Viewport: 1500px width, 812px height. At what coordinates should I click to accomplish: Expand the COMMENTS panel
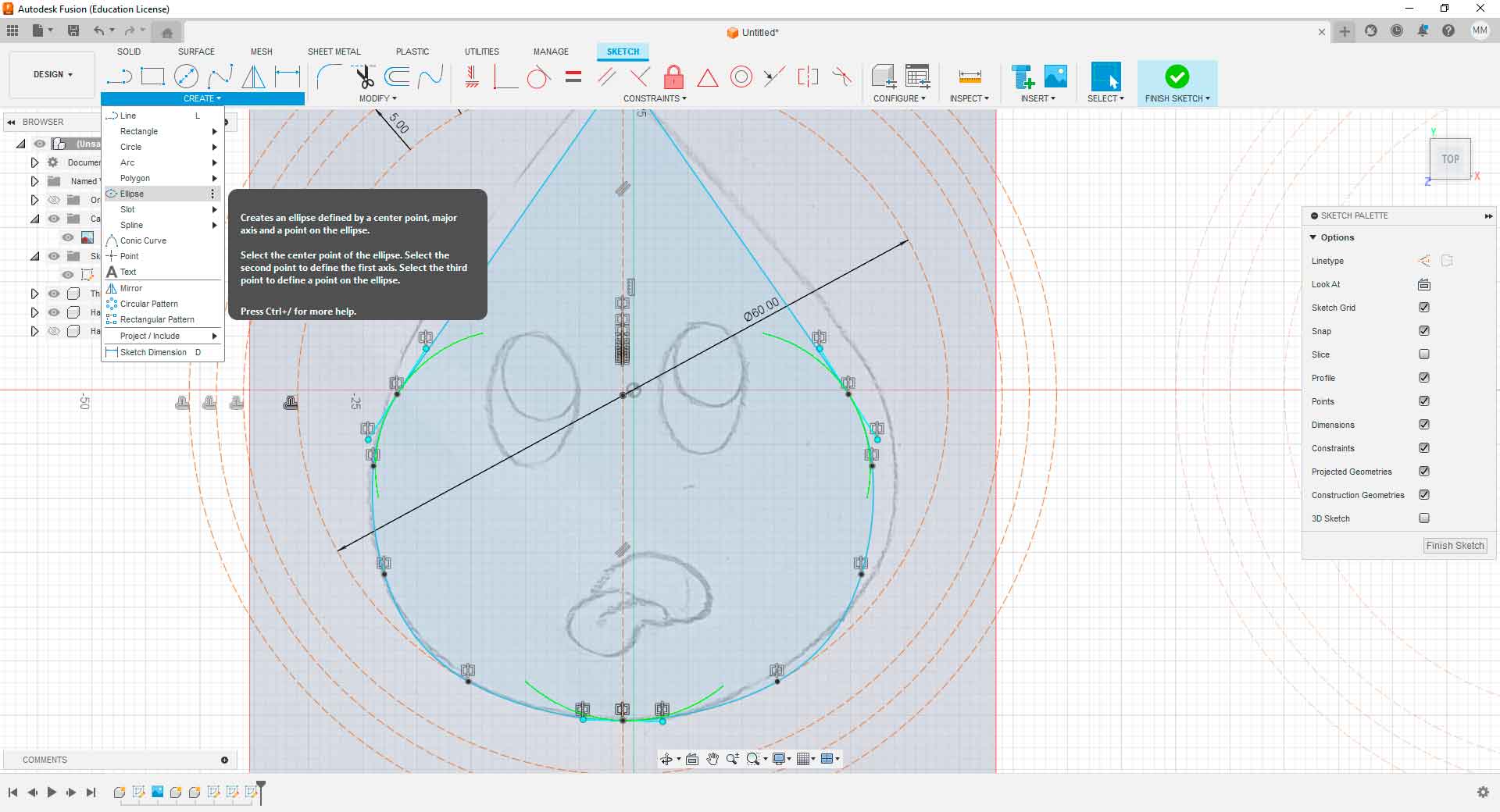[224, 760]
